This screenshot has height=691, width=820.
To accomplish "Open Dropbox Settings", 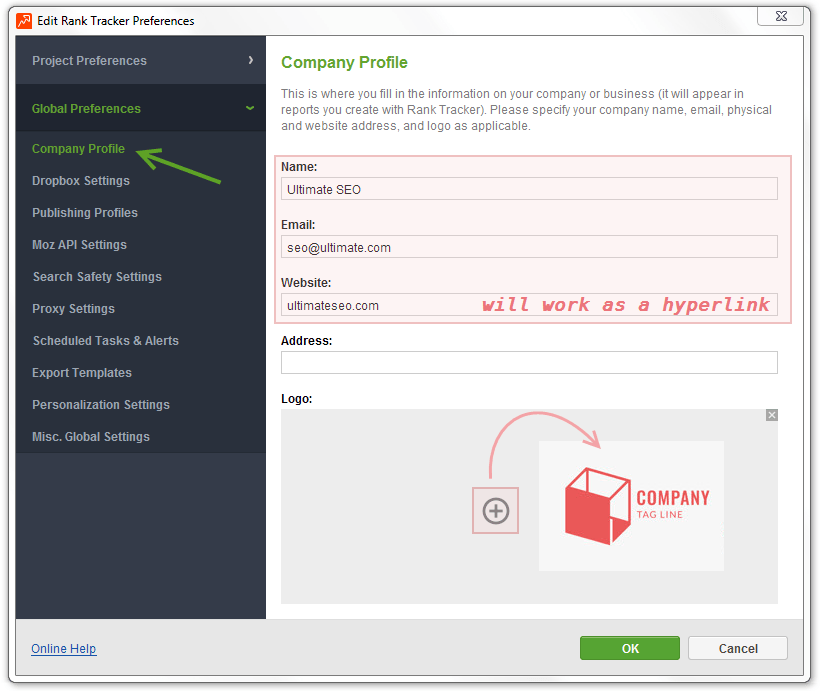I will tap(82, 180).
